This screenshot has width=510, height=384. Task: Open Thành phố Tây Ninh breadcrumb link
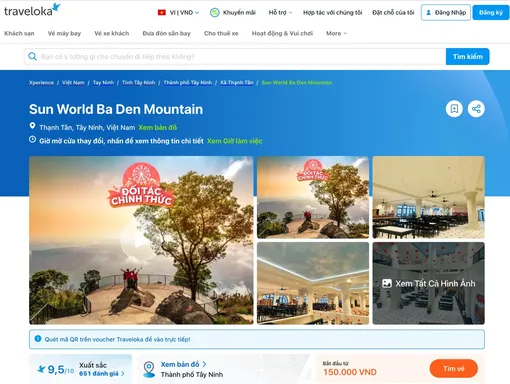click(188, 83)
